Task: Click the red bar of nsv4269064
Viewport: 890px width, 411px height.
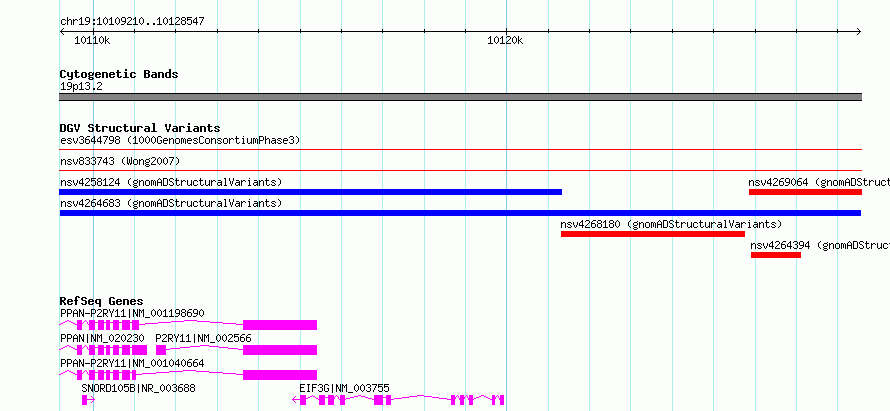Action: coord(805,192)
